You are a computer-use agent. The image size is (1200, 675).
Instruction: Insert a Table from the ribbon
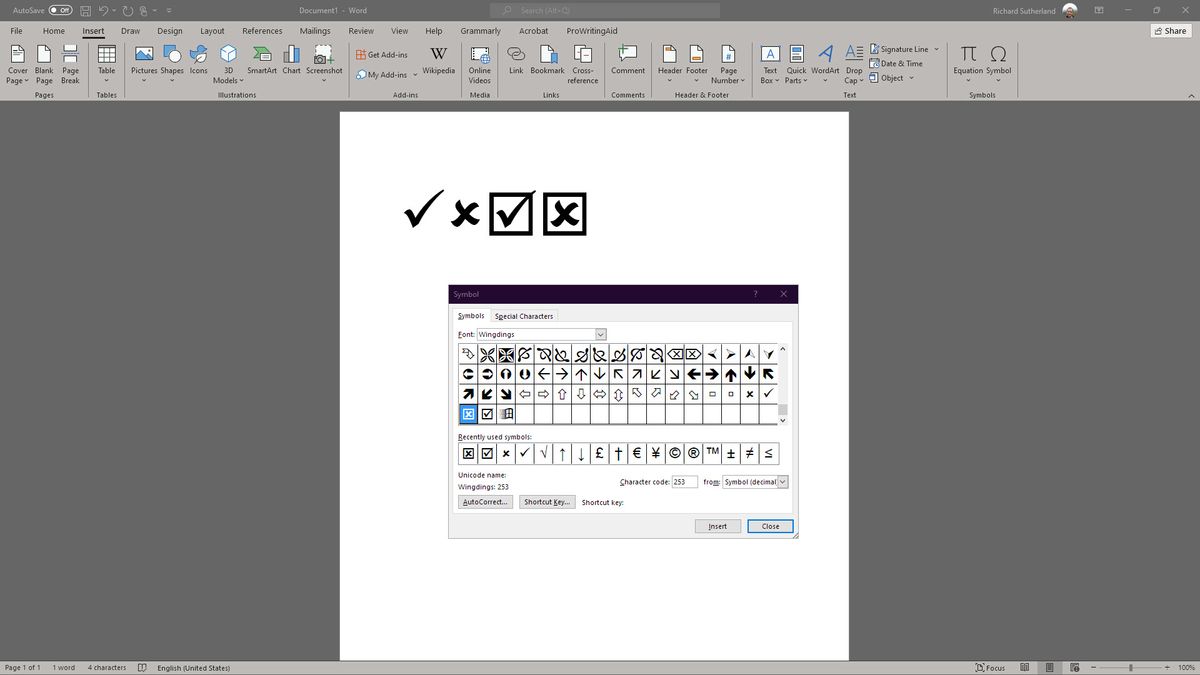[106, 65]
